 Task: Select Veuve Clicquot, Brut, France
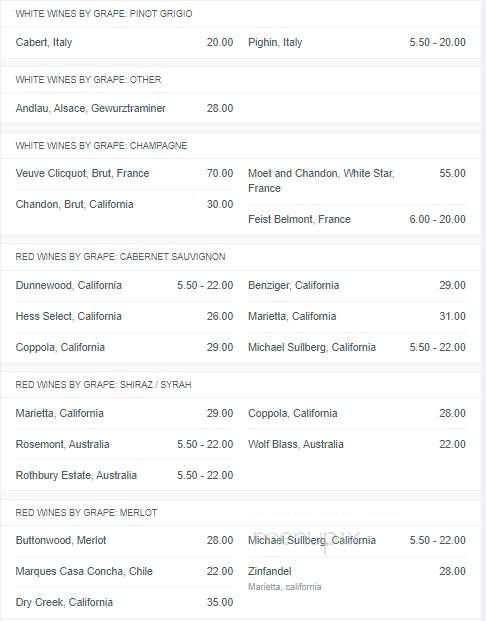tap(124, 173)
